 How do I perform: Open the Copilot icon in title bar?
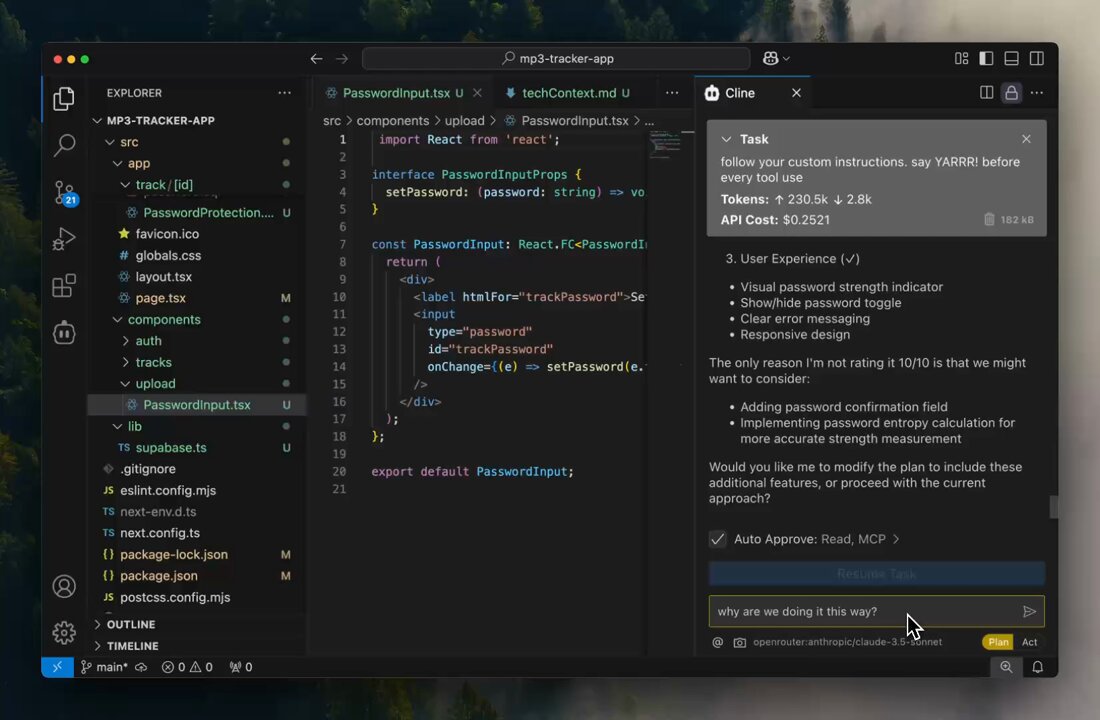770,59
